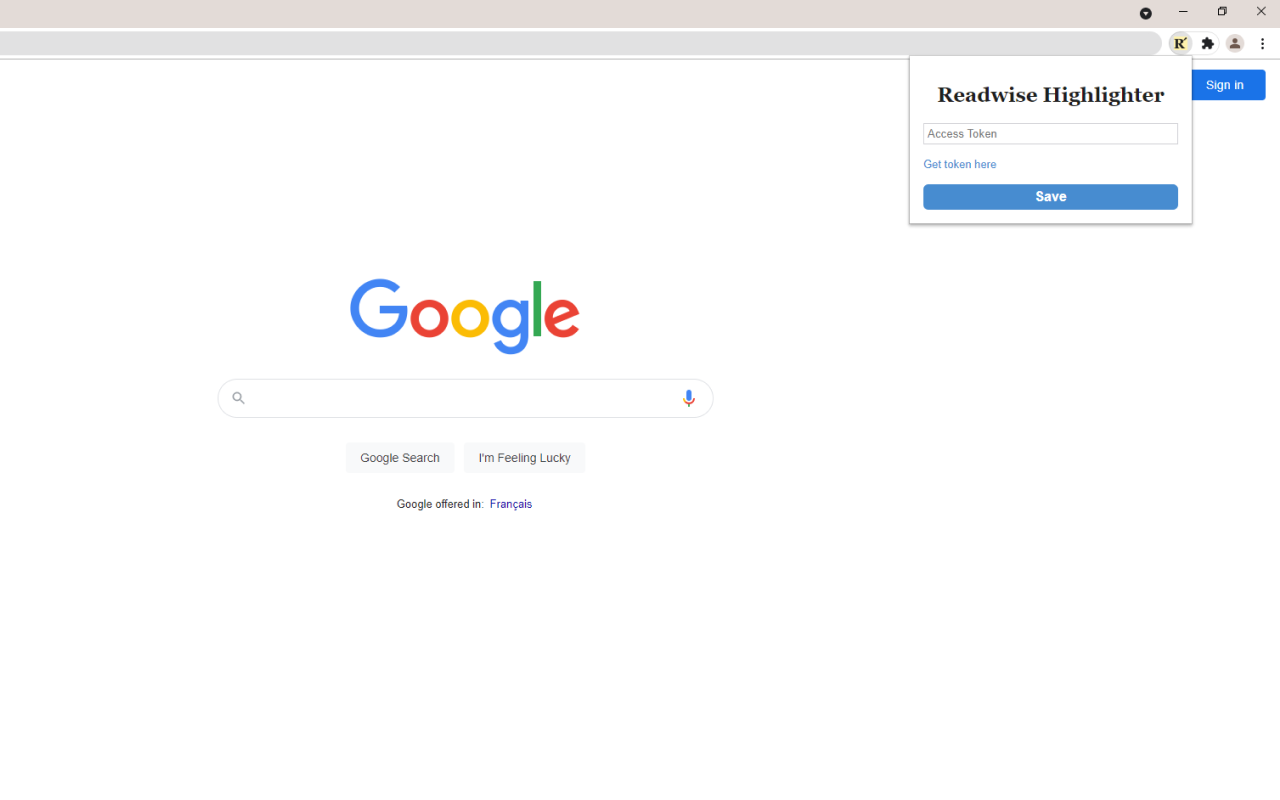This screenshot has width=1280, height=800.
Task: Click the Google logo
Action: 465,317
